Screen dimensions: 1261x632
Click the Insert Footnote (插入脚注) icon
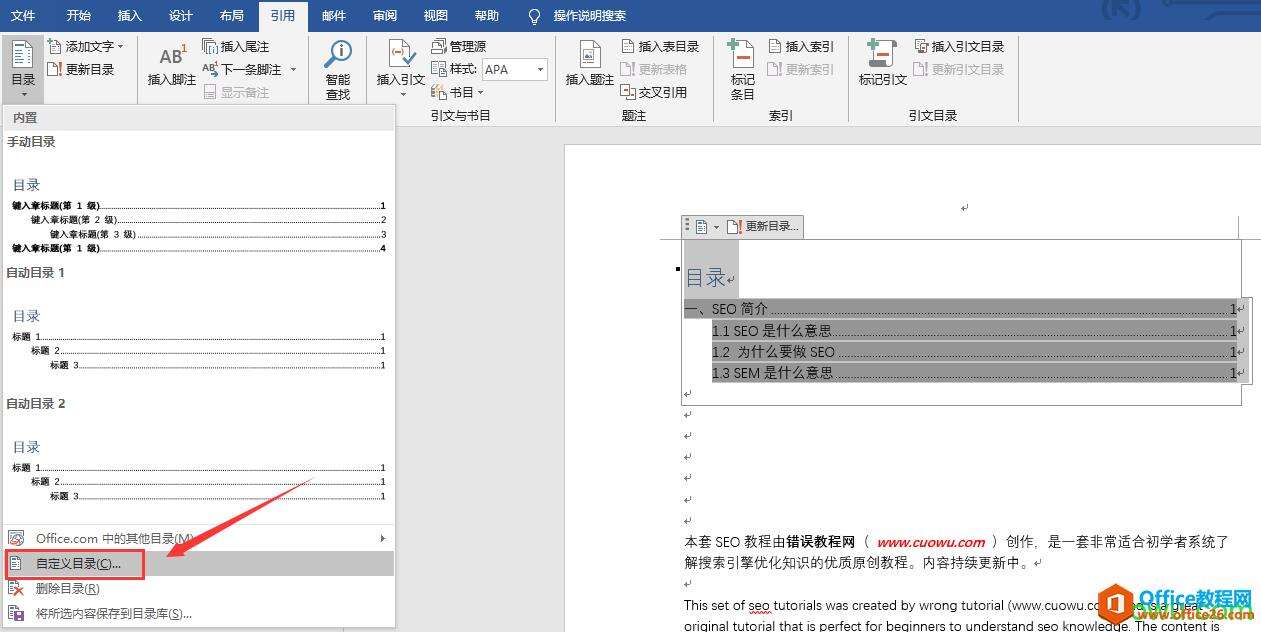pyautogui.click(x=172, y=57)
